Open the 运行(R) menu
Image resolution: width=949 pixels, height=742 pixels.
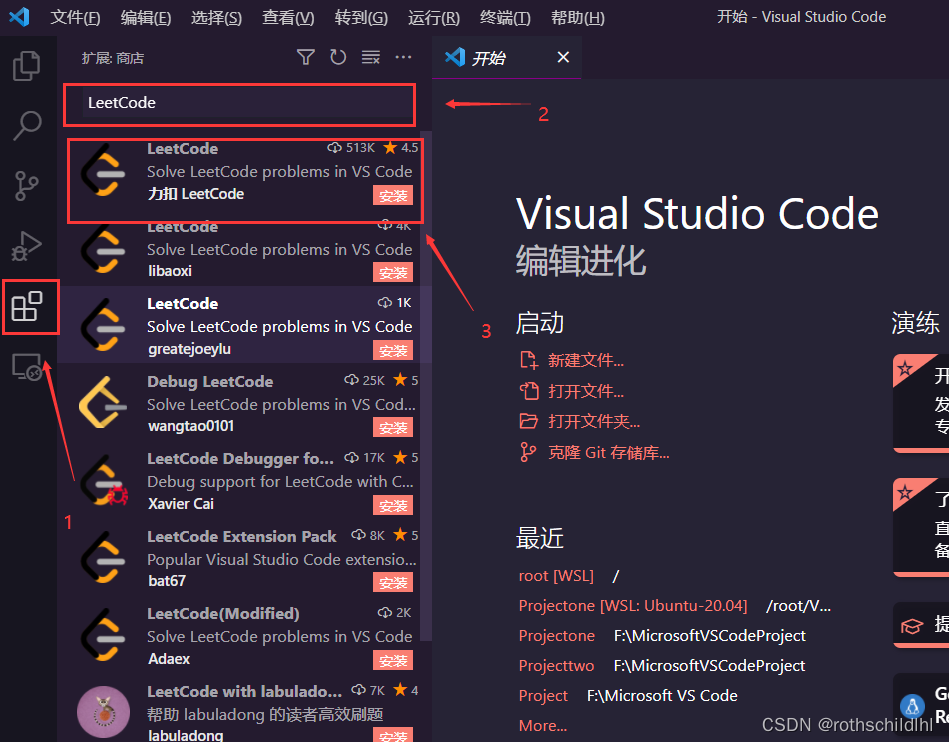click(x=434, y=18)
